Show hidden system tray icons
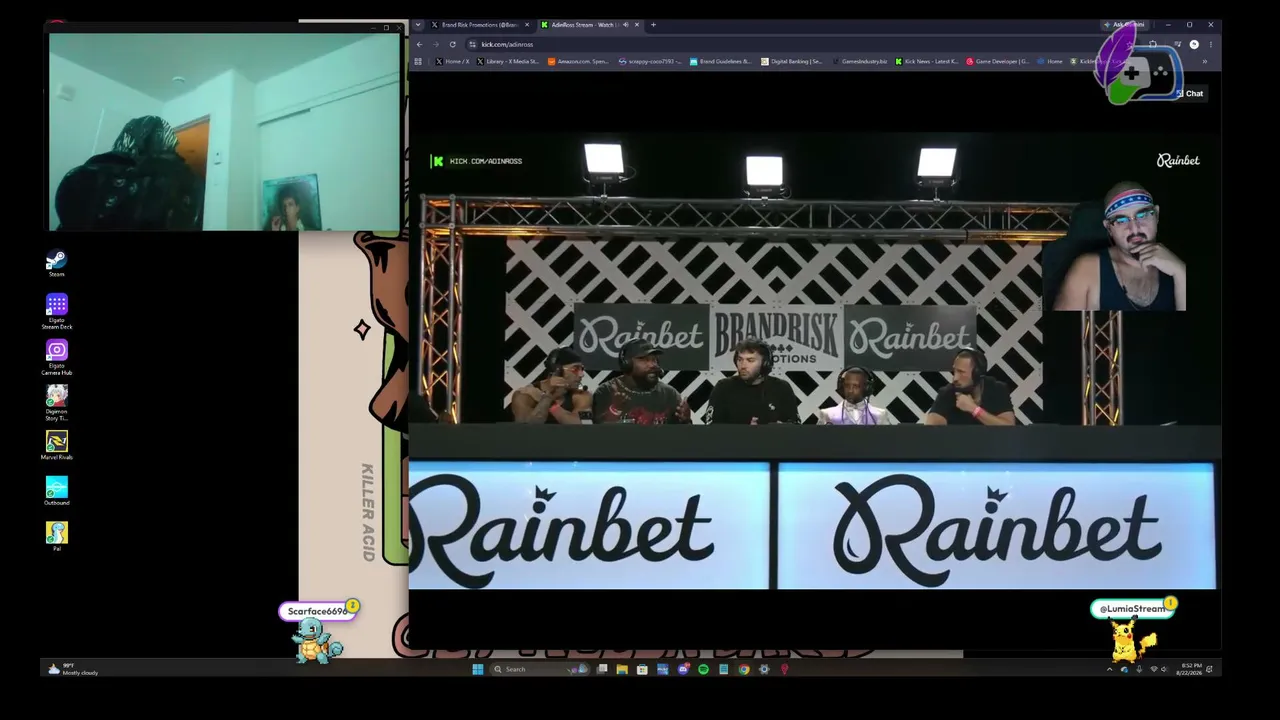 tap(1109, 669)
